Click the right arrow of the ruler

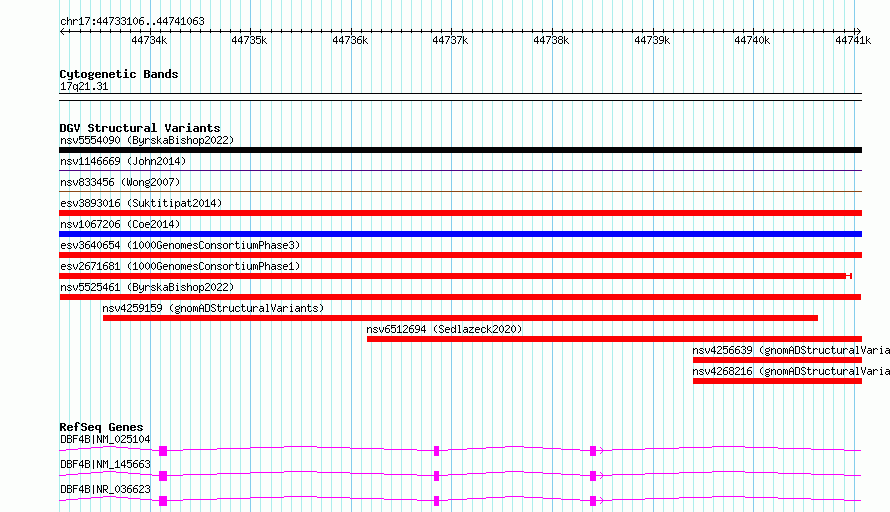click(x=858, y=31)
